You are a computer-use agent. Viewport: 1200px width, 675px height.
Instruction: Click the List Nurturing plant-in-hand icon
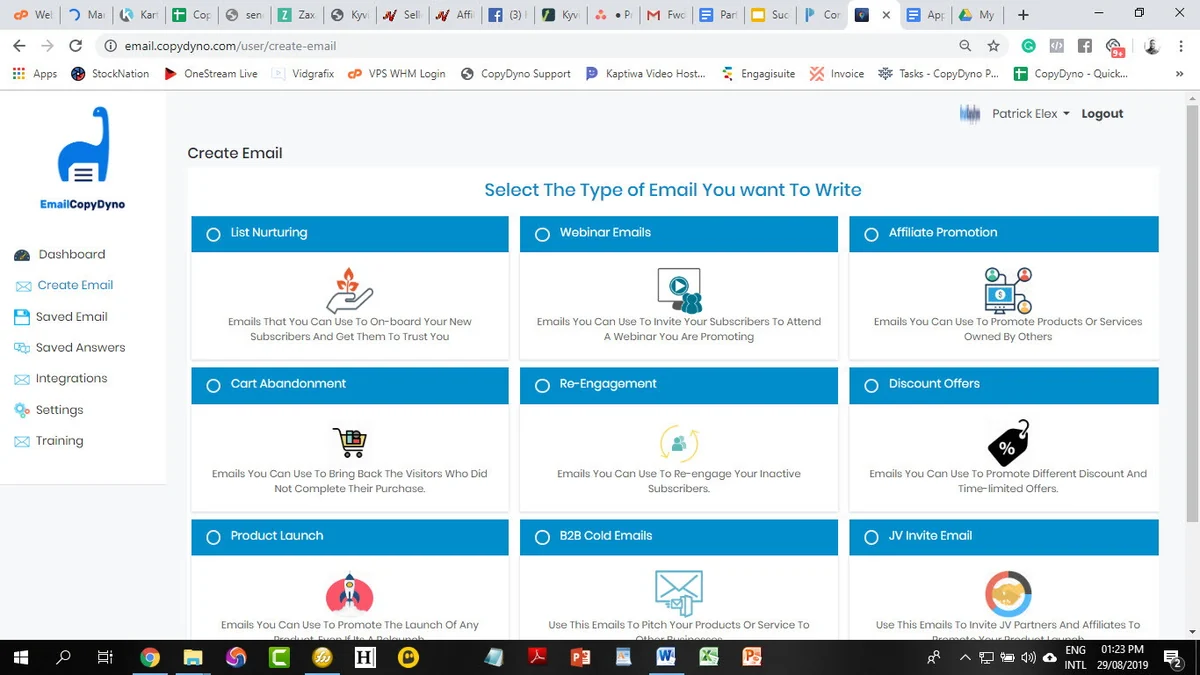350,290
